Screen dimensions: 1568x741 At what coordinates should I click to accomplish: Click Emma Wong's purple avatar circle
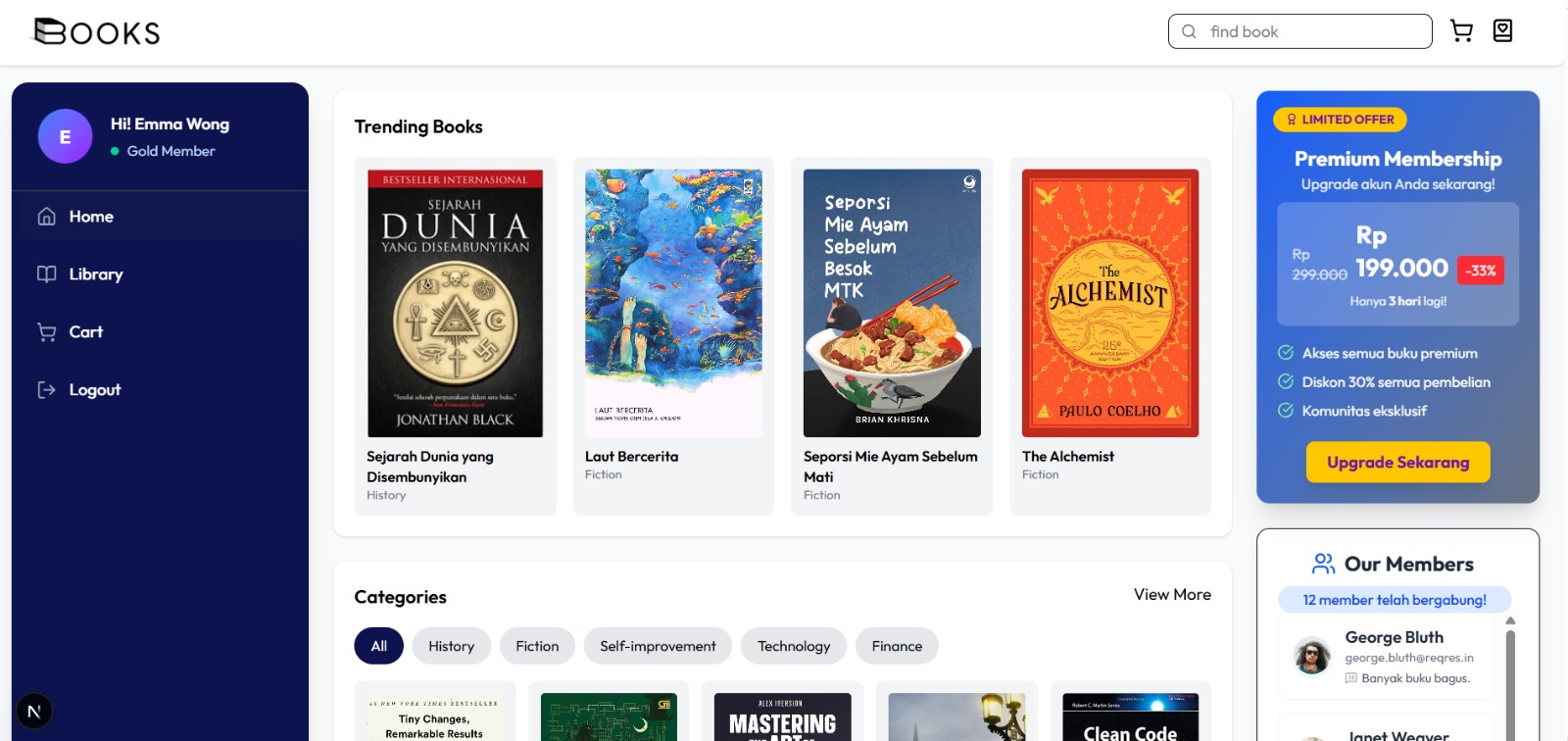point(65,136)
